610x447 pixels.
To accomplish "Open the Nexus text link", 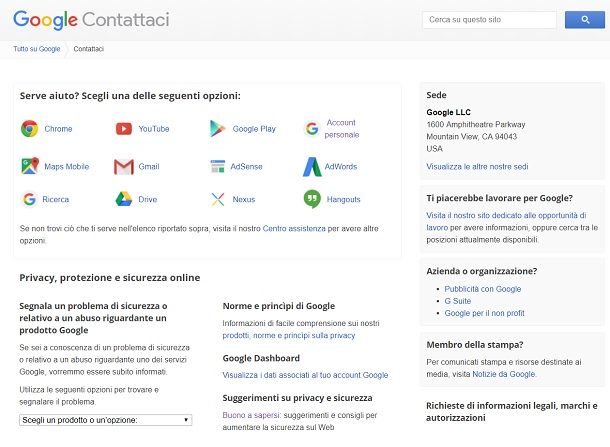I will pos(244,199).
